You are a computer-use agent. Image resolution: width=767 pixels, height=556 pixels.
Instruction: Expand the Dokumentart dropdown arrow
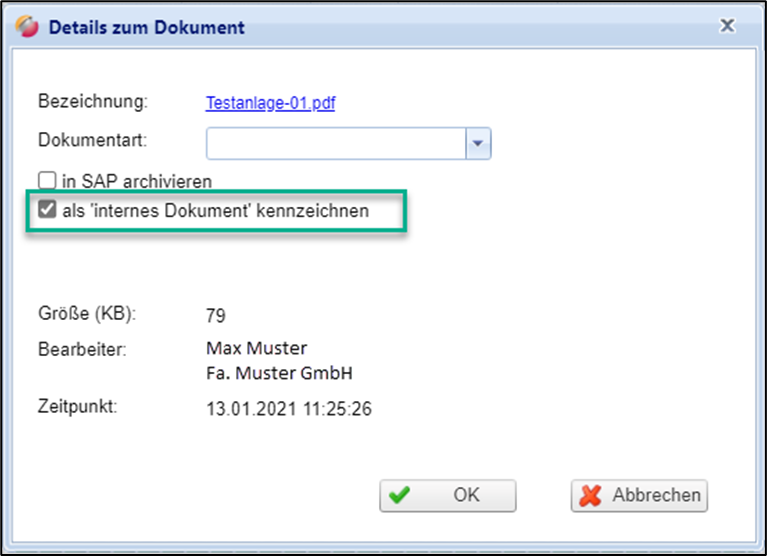[478, 144]
